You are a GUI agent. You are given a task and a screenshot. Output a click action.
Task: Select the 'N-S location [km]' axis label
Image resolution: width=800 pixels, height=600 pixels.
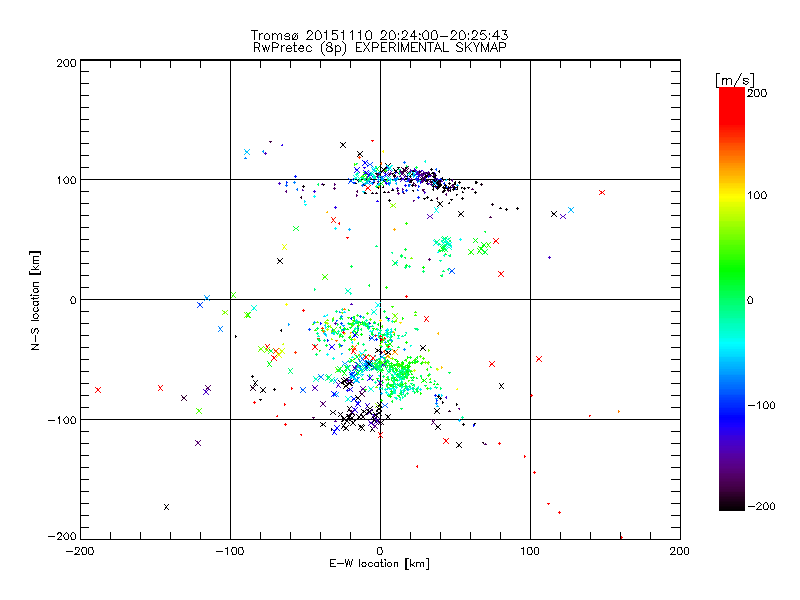[x=35, y=300]
